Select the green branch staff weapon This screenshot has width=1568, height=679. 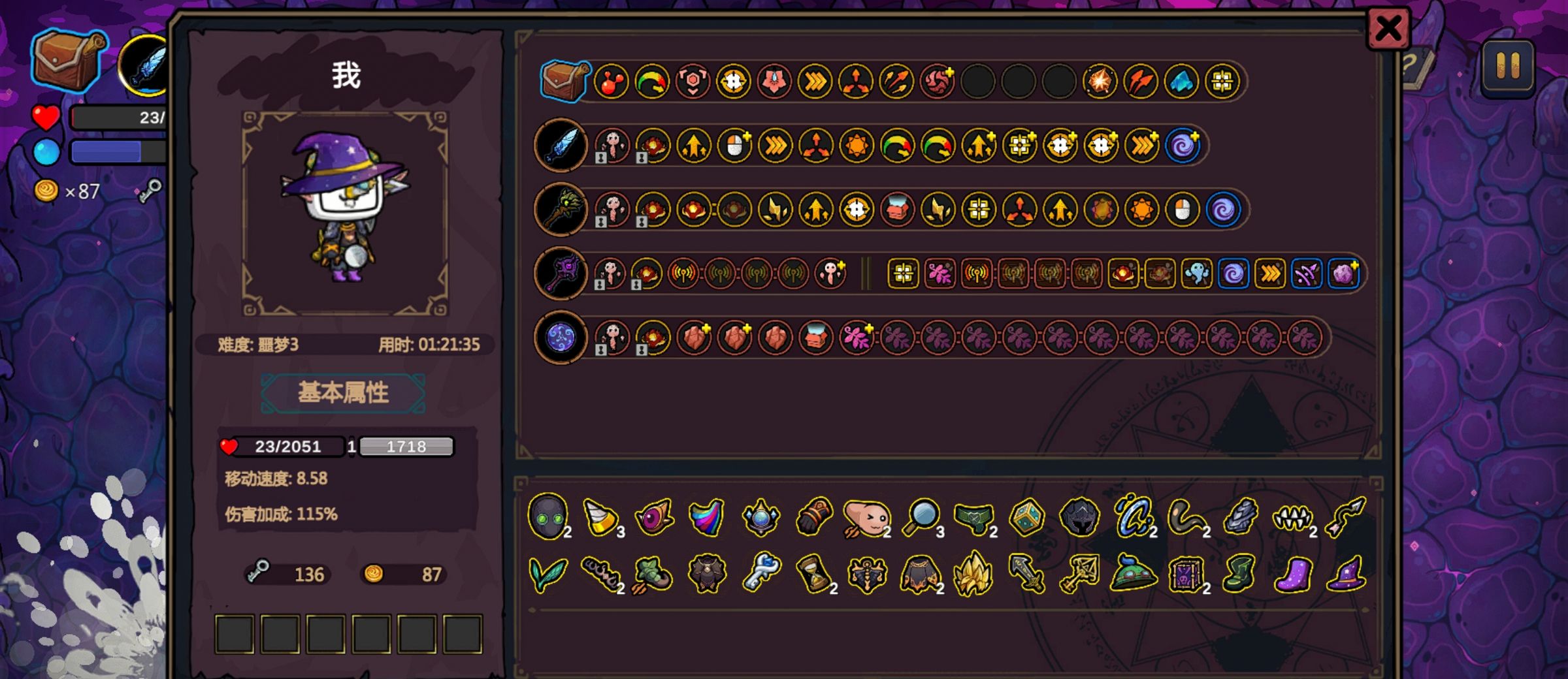tap(561, 209)
